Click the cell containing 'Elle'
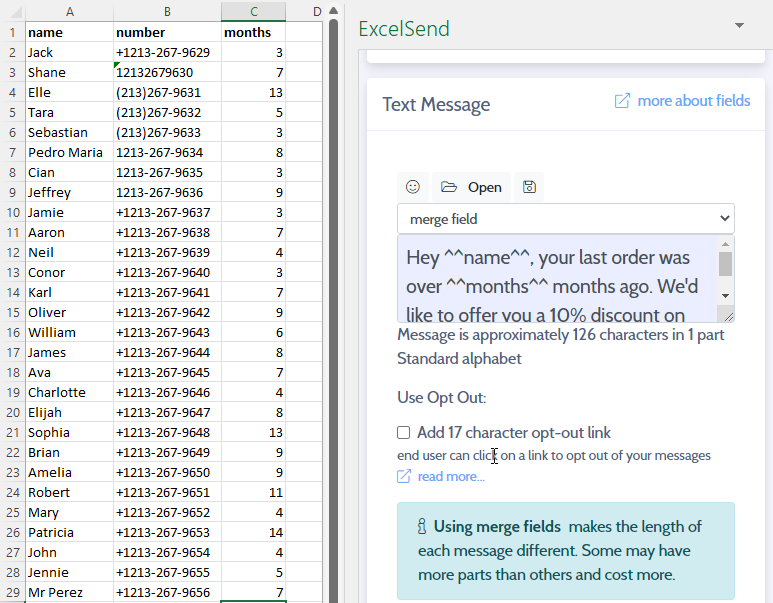This screenshot has height=603, width=773. 70,92
